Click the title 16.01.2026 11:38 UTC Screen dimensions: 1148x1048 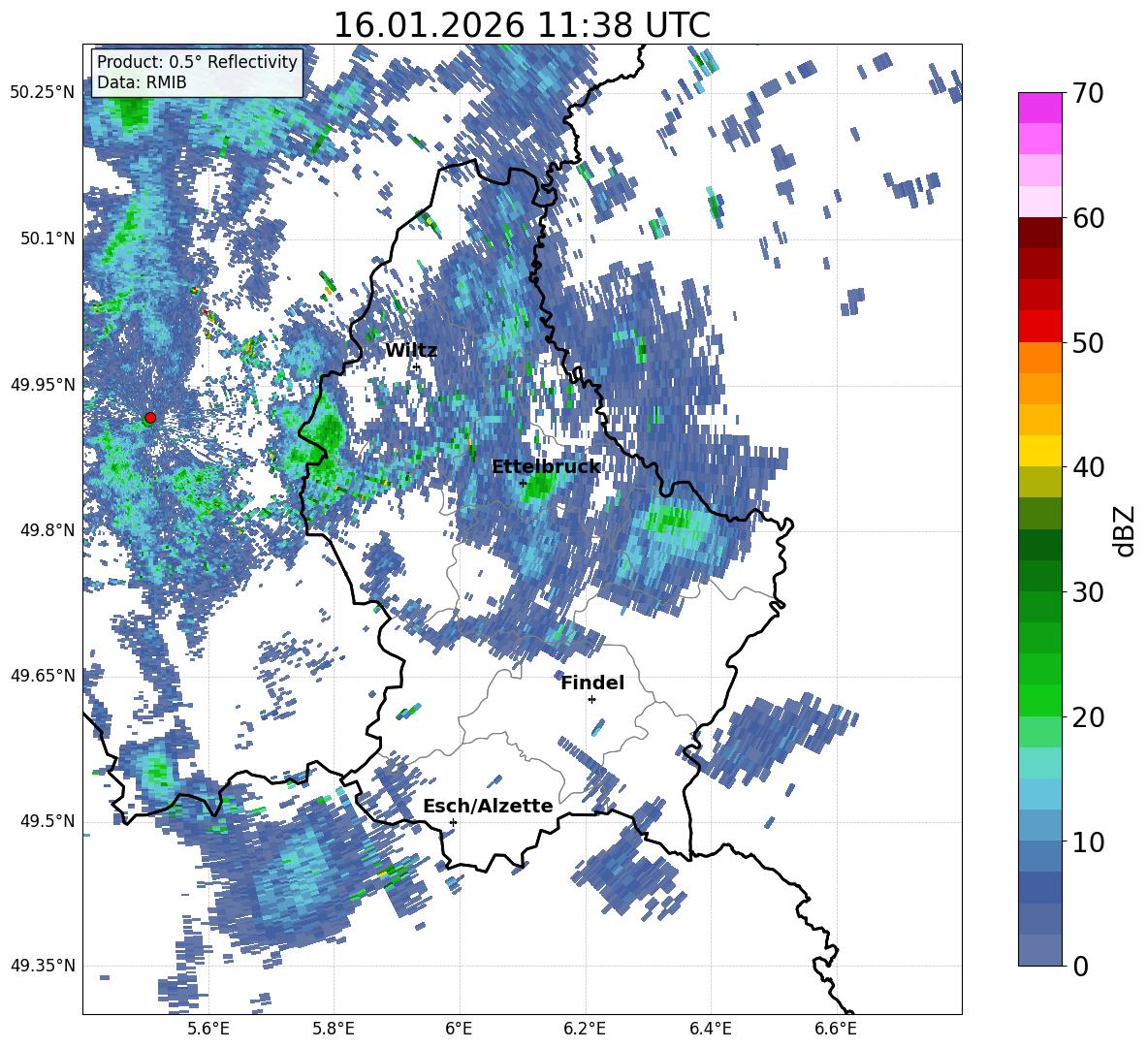pyautogui.click(x=522, y=25)
